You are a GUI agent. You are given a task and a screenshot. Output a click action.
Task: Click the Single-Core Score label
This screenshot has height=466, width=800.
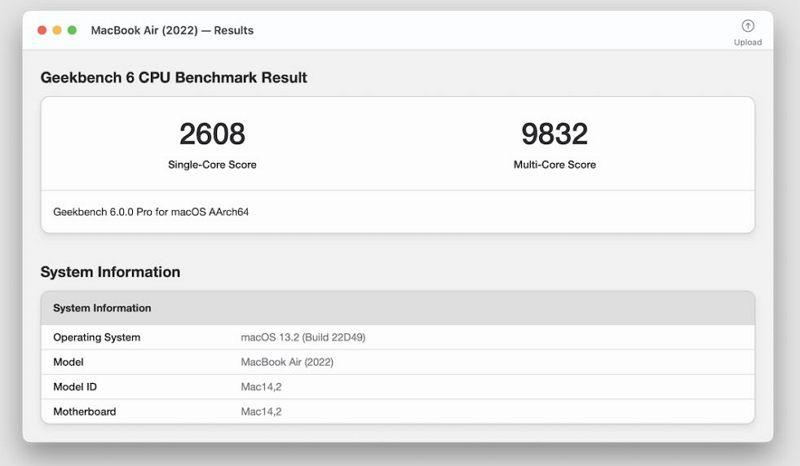(x=212, y=164)
